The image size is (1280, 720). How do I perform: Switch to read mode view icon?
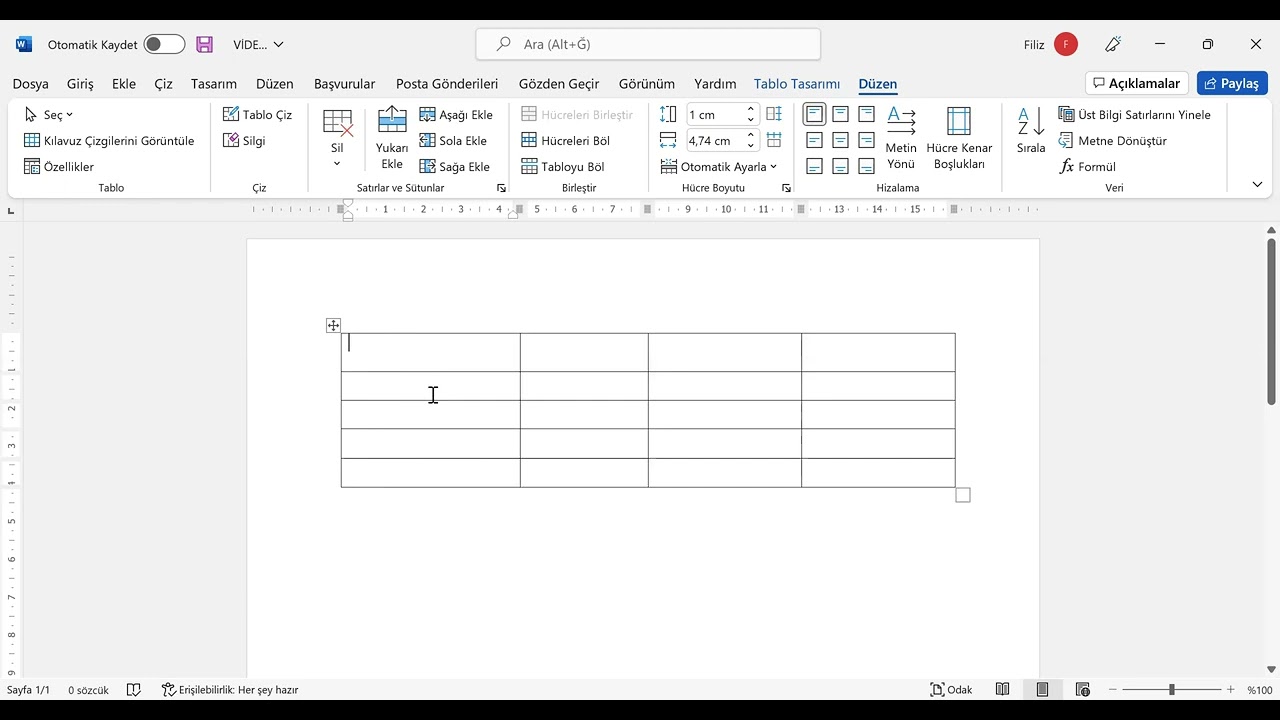coord(1003,690)
